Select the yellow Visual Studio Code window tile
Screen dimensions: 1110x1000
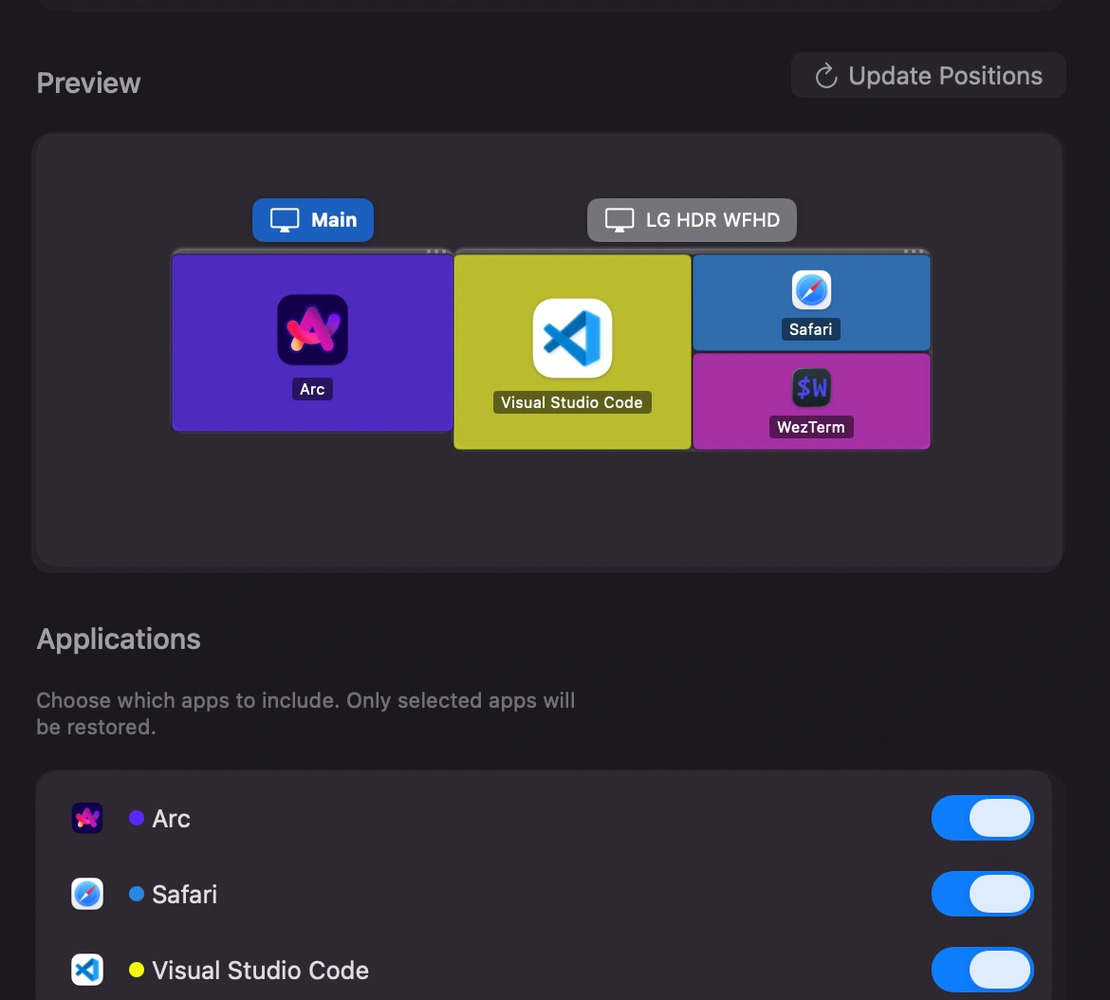pos(572,352)
